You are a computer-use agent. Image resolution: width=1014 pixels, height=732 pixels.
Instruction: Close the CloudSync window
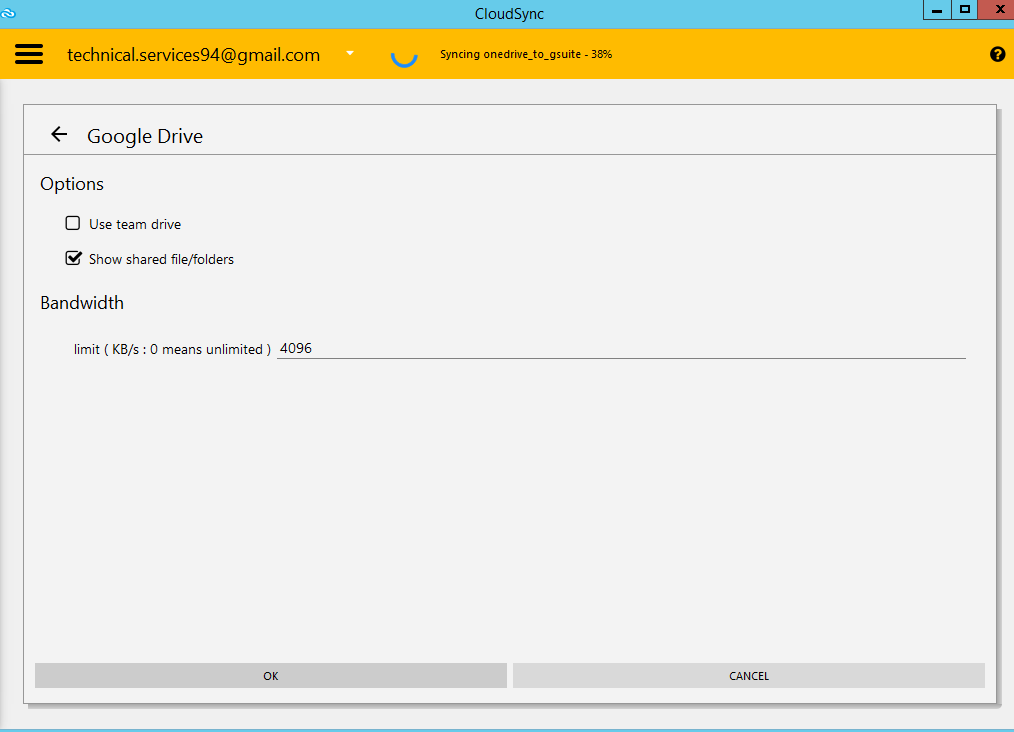(997, 10)
